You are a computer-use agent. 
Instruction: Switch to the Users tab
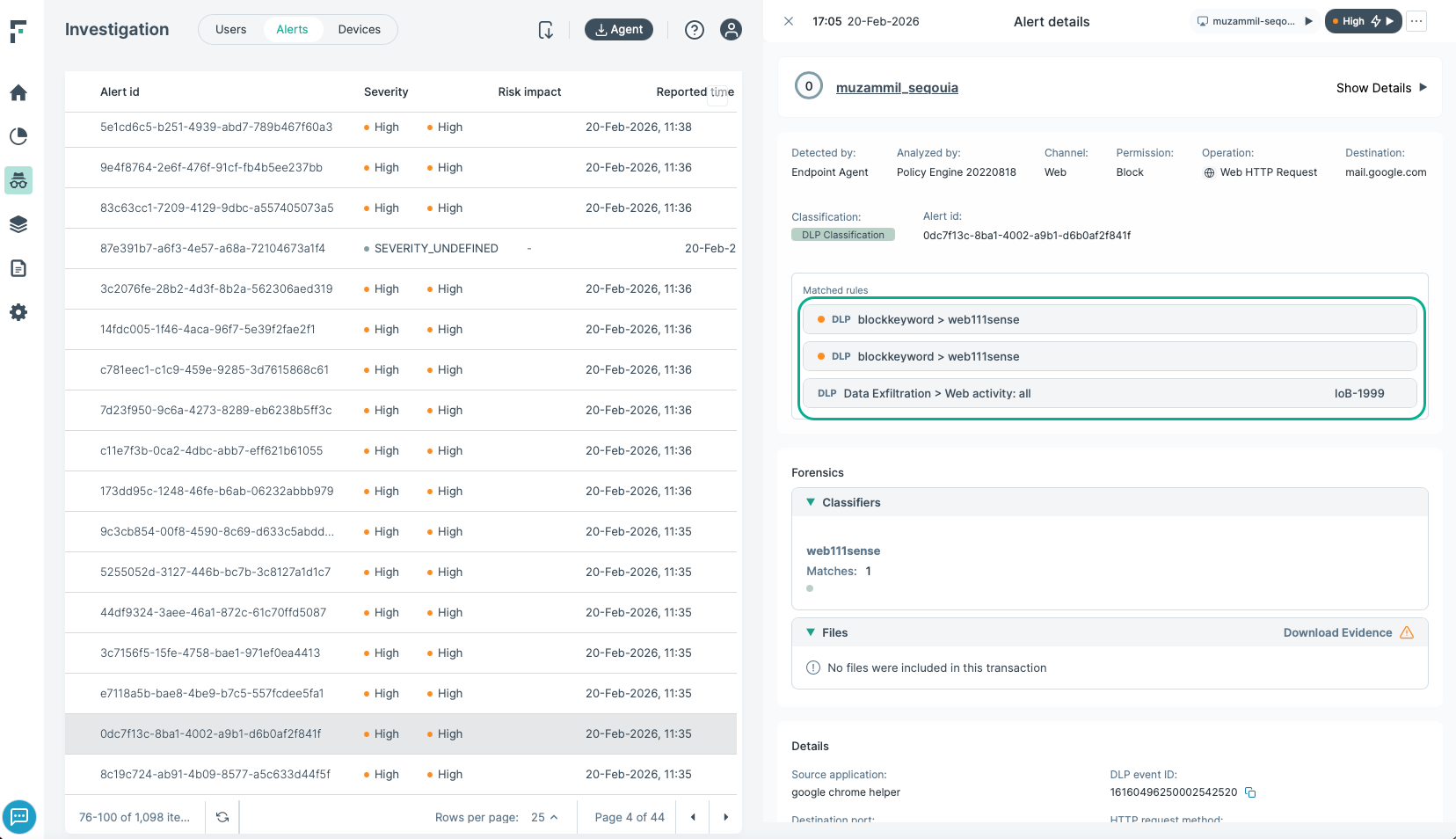[231, 30]
